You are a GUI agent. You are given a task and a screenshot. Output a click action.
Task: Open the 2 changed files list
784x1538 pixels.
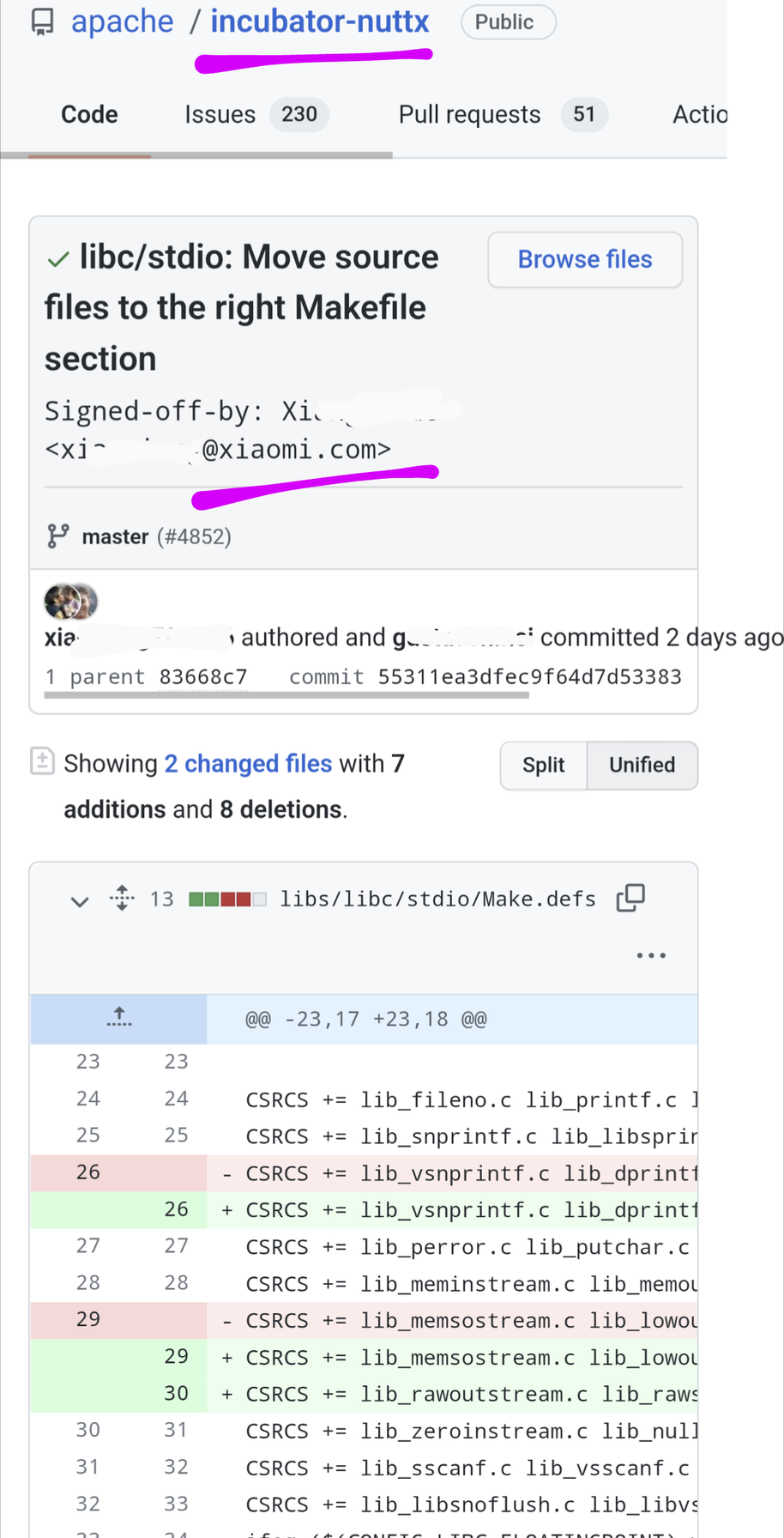point(248,763)
